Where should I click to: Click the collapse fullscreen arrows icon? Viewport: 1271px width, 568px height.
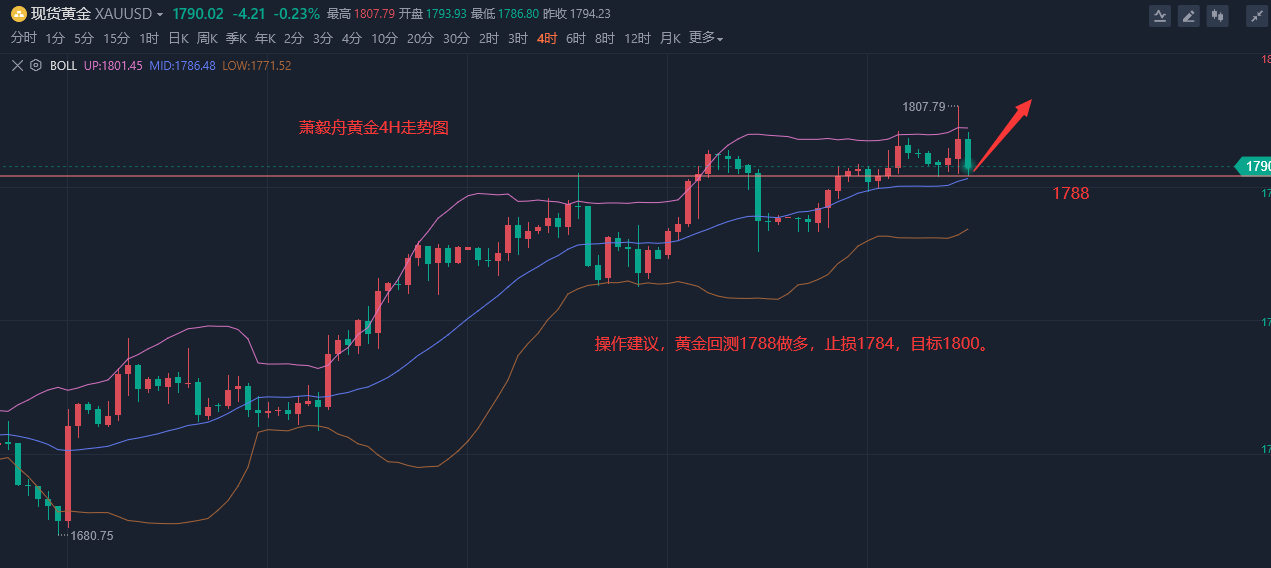(x=1257, y=15)
